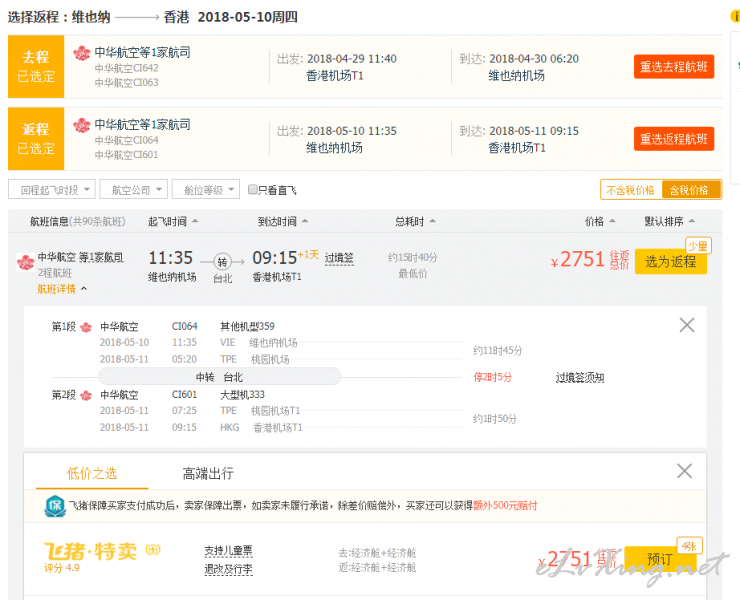This screenshot has height=600, width=740.
Task: Sort by 价格 column
Action: point(600,221)
